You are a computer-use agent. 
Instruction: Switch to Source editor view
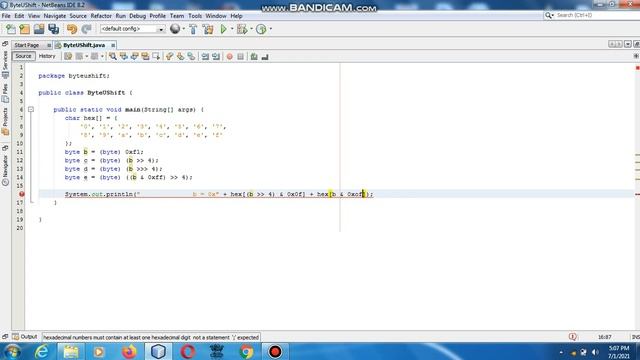[23, 56]
